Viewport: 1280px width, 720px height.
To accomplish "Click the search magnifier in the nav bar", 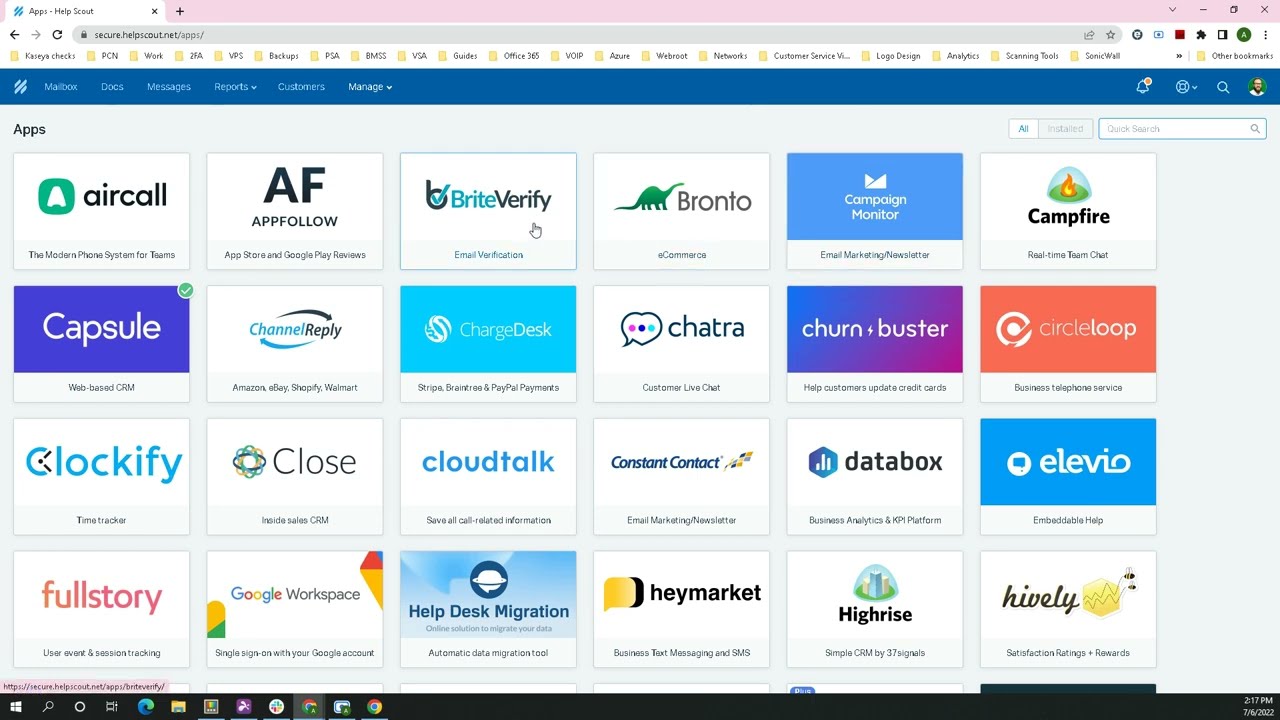I will pyautogui.click(x=1223, y=87).
